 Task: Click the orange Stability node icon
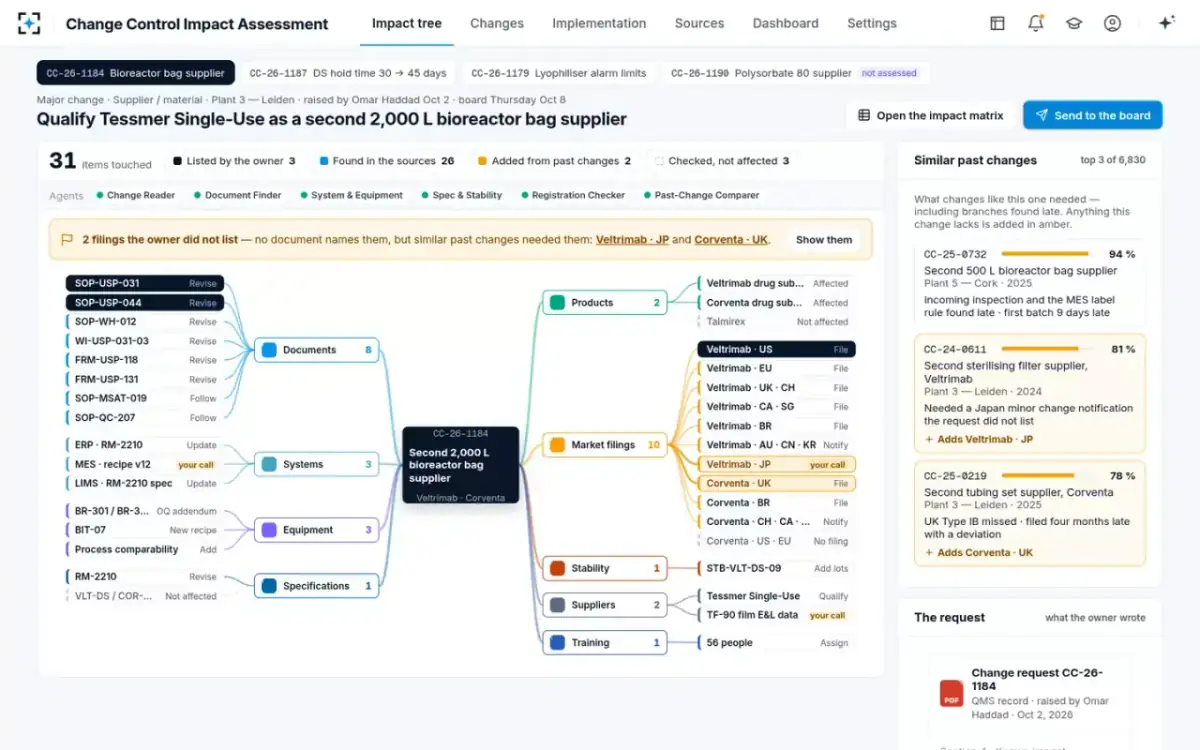coord(557,568)
